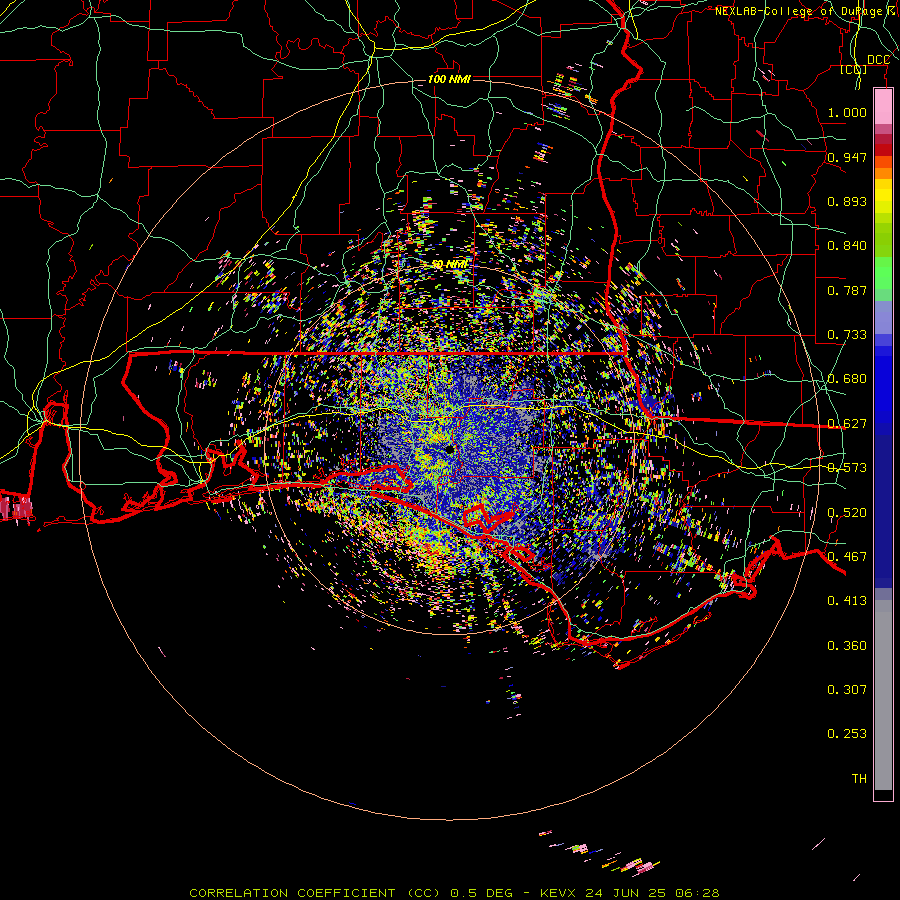Click the 0.467 legend value

pyautogui.click(x=847, y=557)
